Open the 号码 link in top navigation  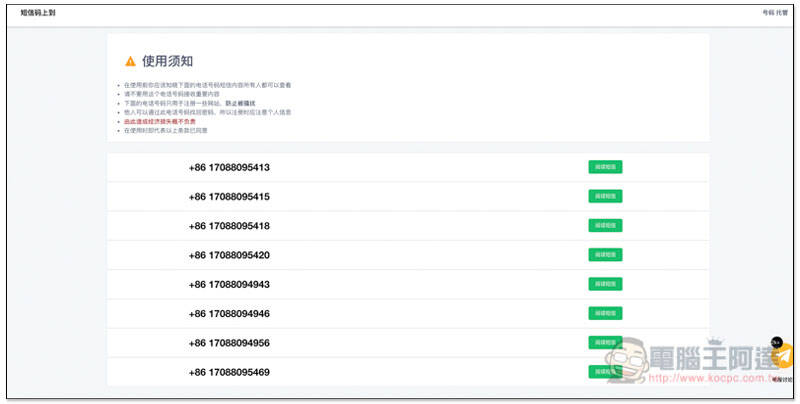(x=768, y=13)
